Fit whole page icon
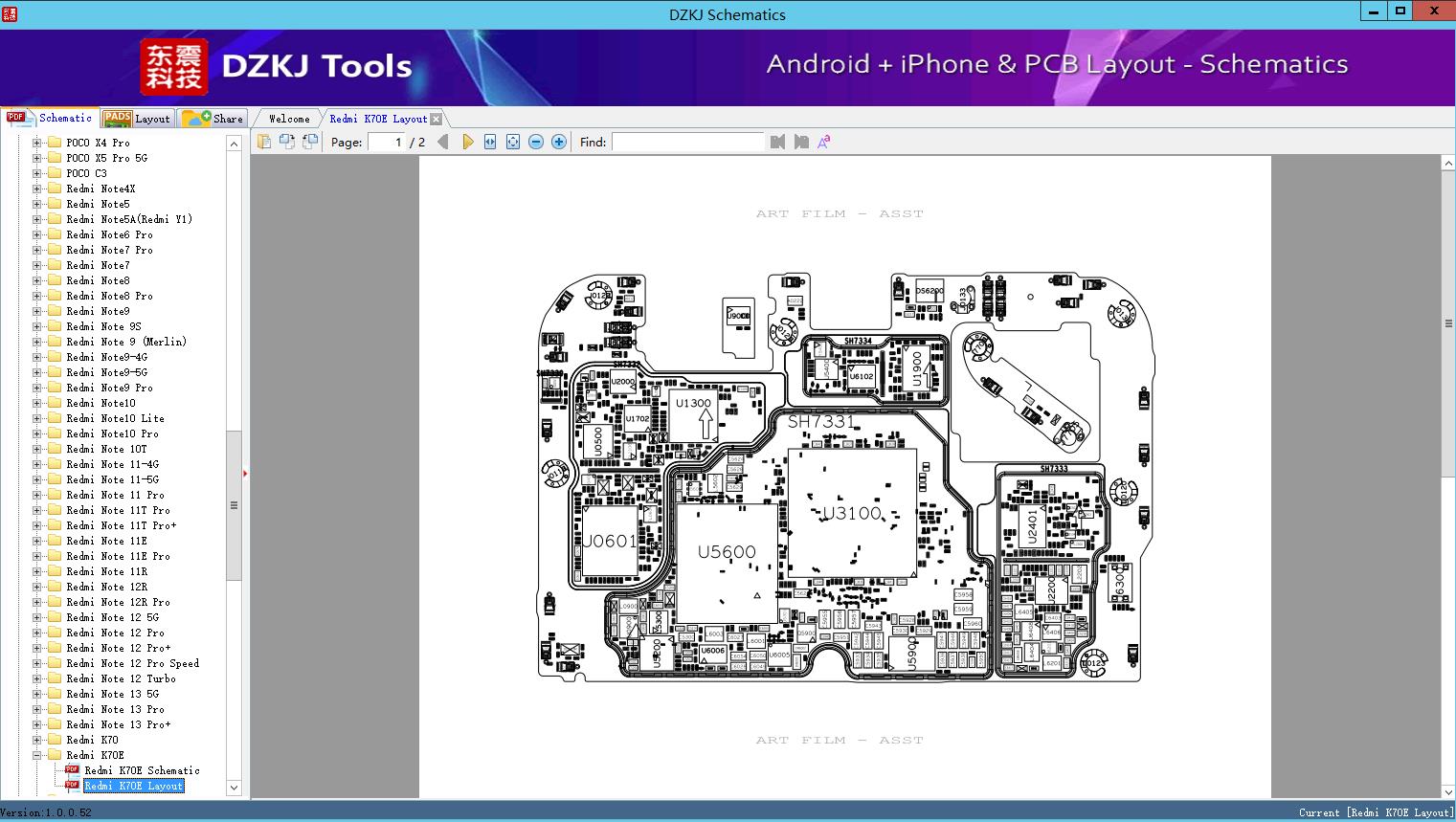1456x822 pixels. pos(513,142)
